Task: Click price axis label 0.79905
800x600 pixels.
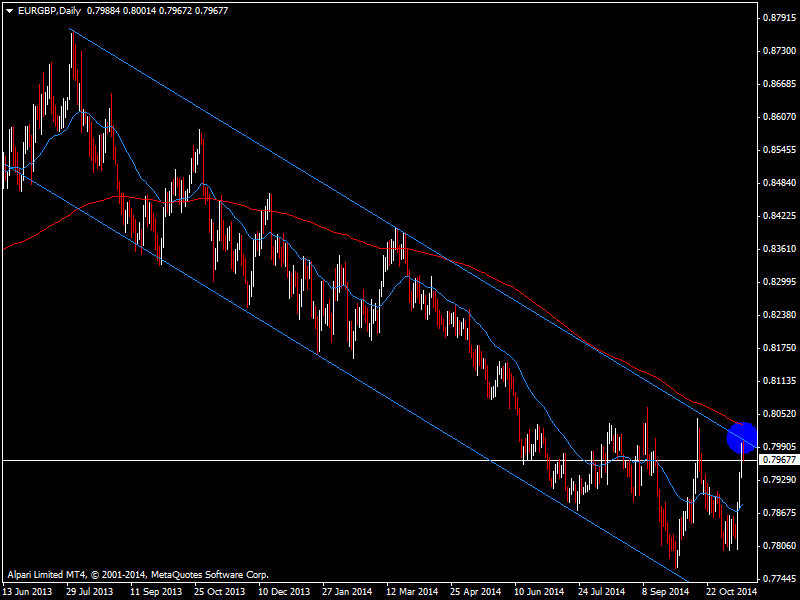Action: pos(779,446)
